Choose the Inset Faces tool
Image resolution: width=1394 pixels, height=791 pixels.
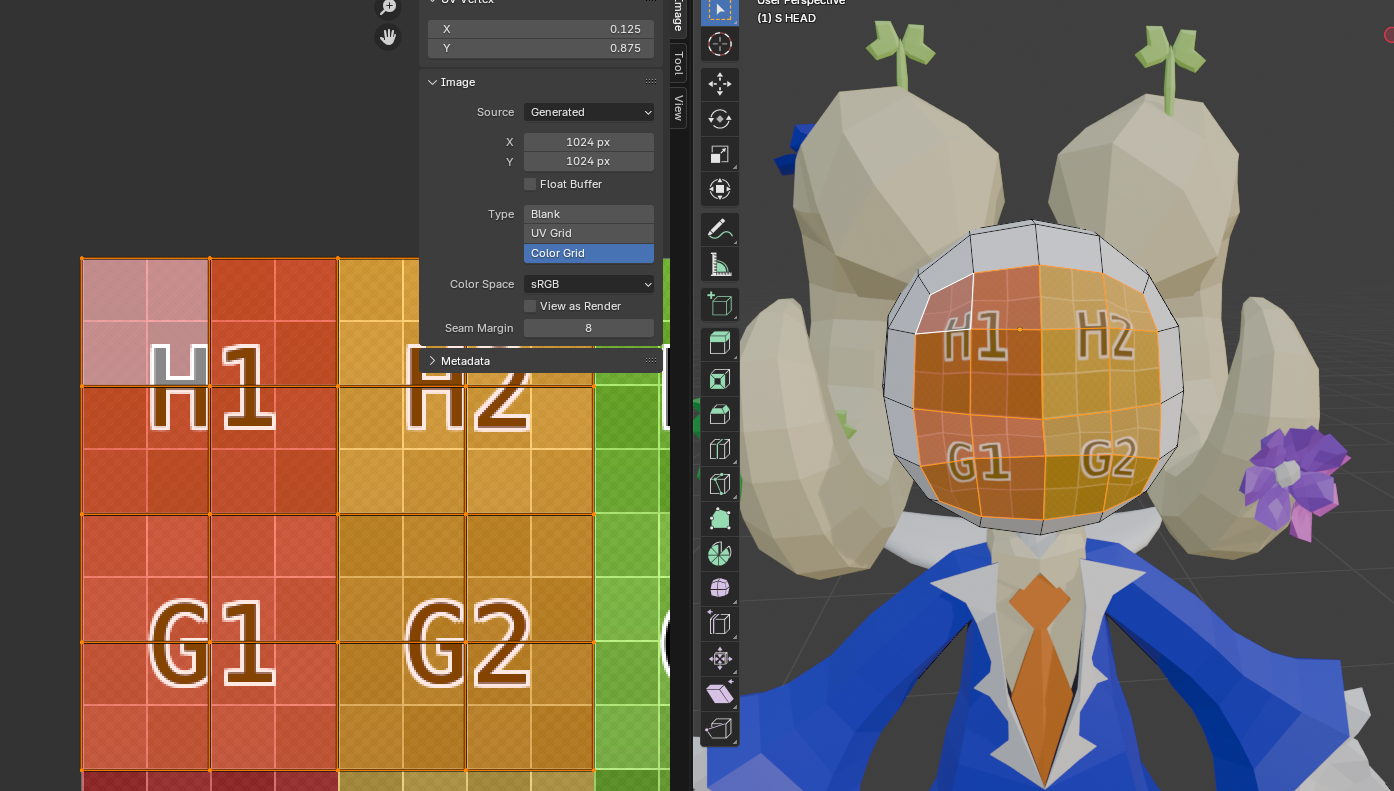720,379
